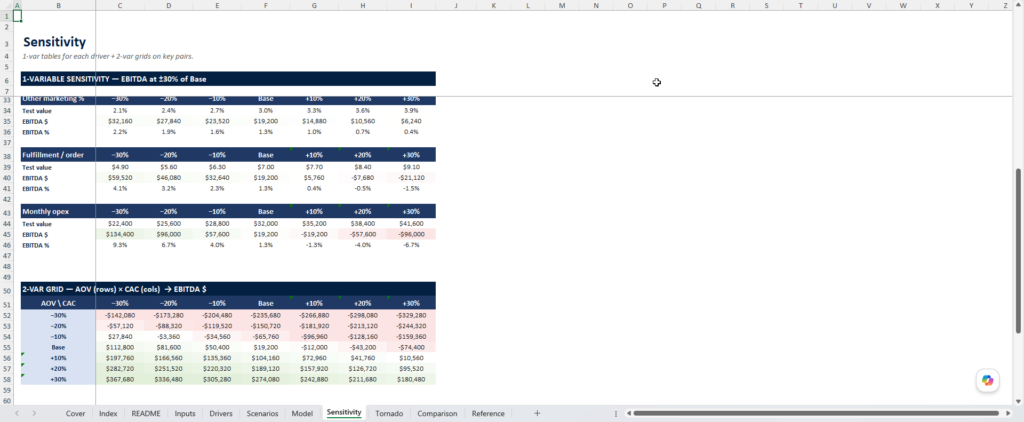Select column Z header
1024x422 pixels.
coord(1006,5)
